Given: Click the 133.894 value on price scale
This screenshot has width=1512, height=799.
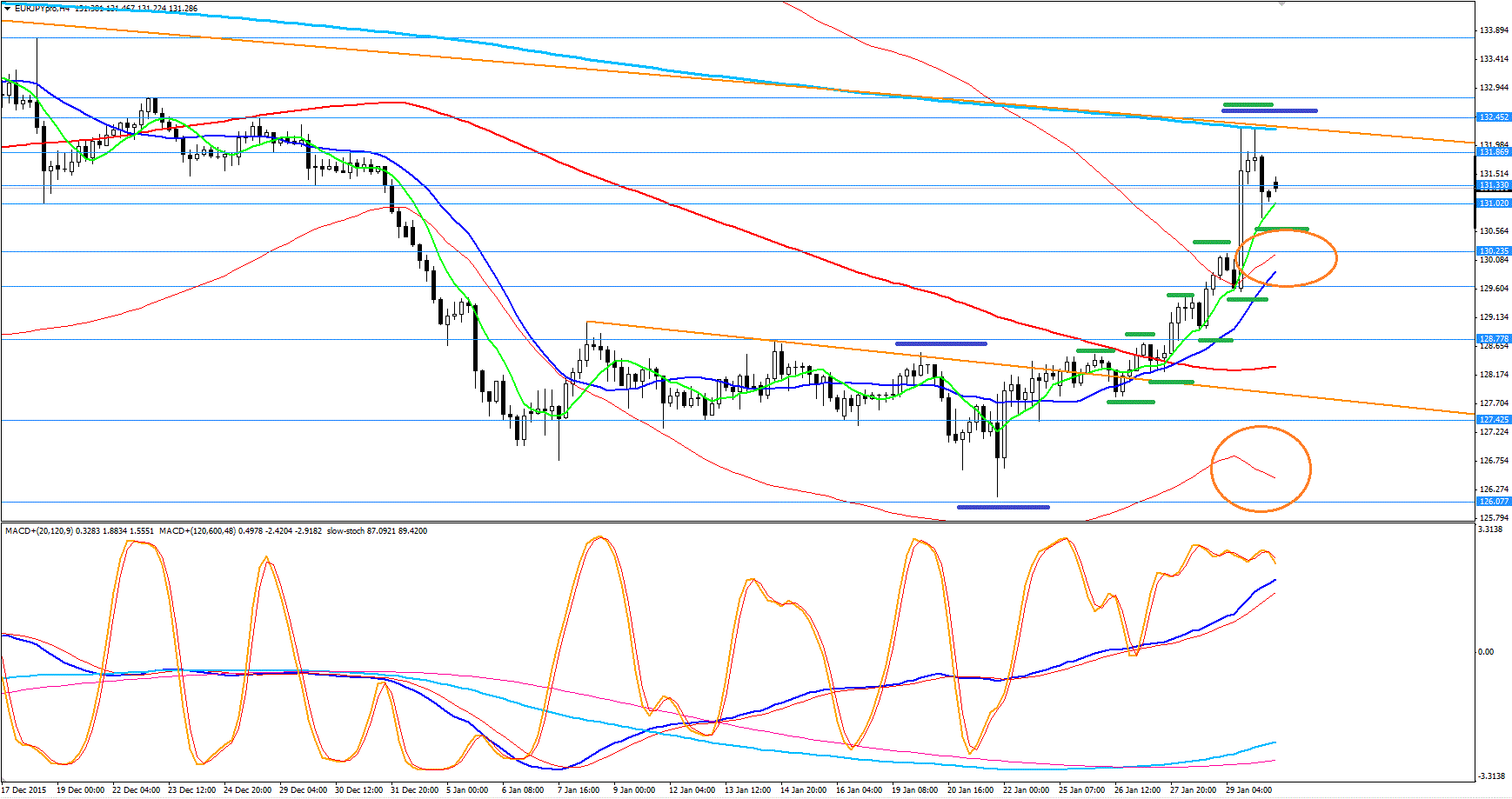Looking at the screenshot, I should [x=1494, y=30].
